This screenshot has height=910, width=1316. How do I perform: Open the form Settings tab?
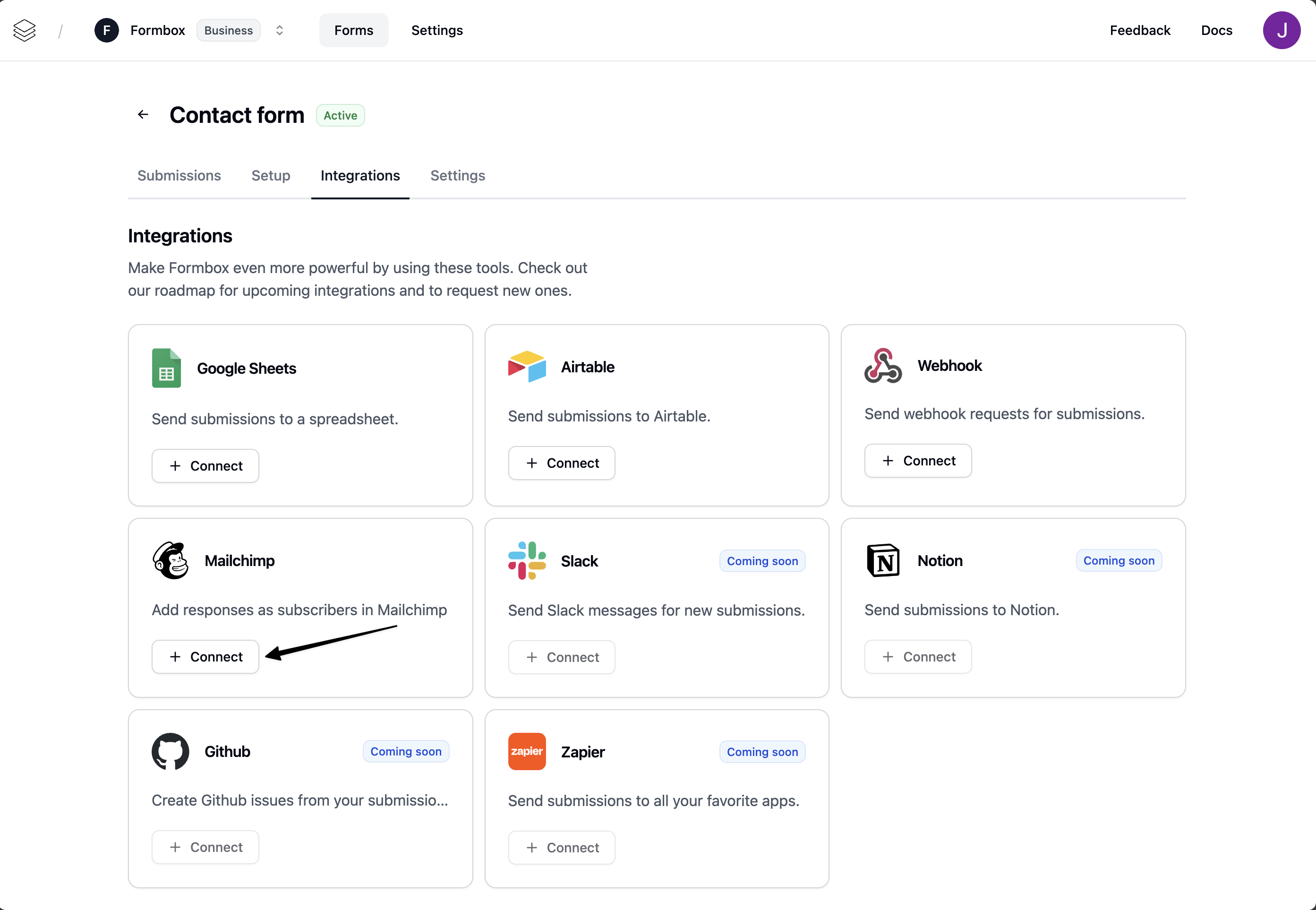458,176
